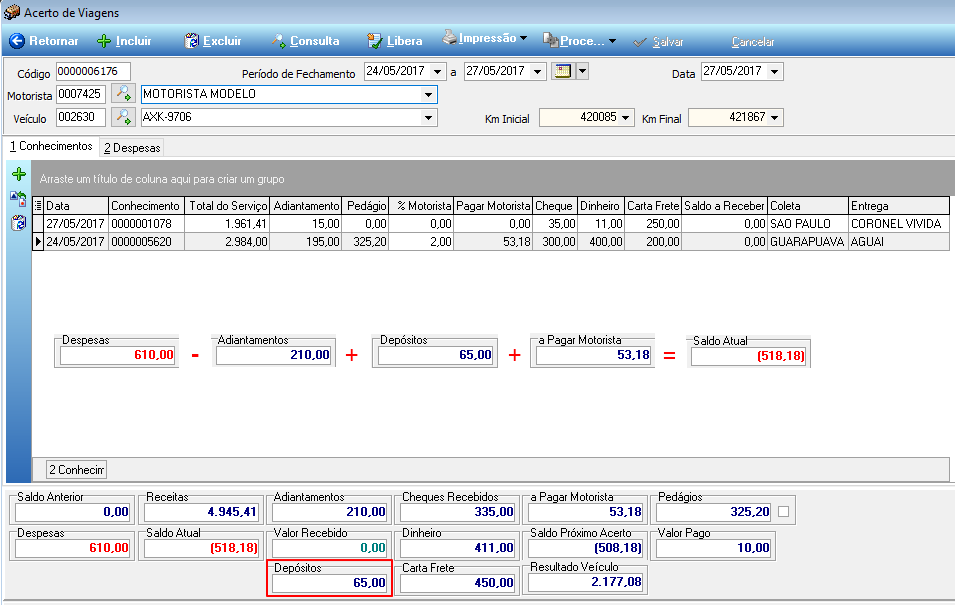Viewport: 955px width, 605px height.
Task: Click the 2.984,00 Total do Serviço cell
Action: coord(227,242)
